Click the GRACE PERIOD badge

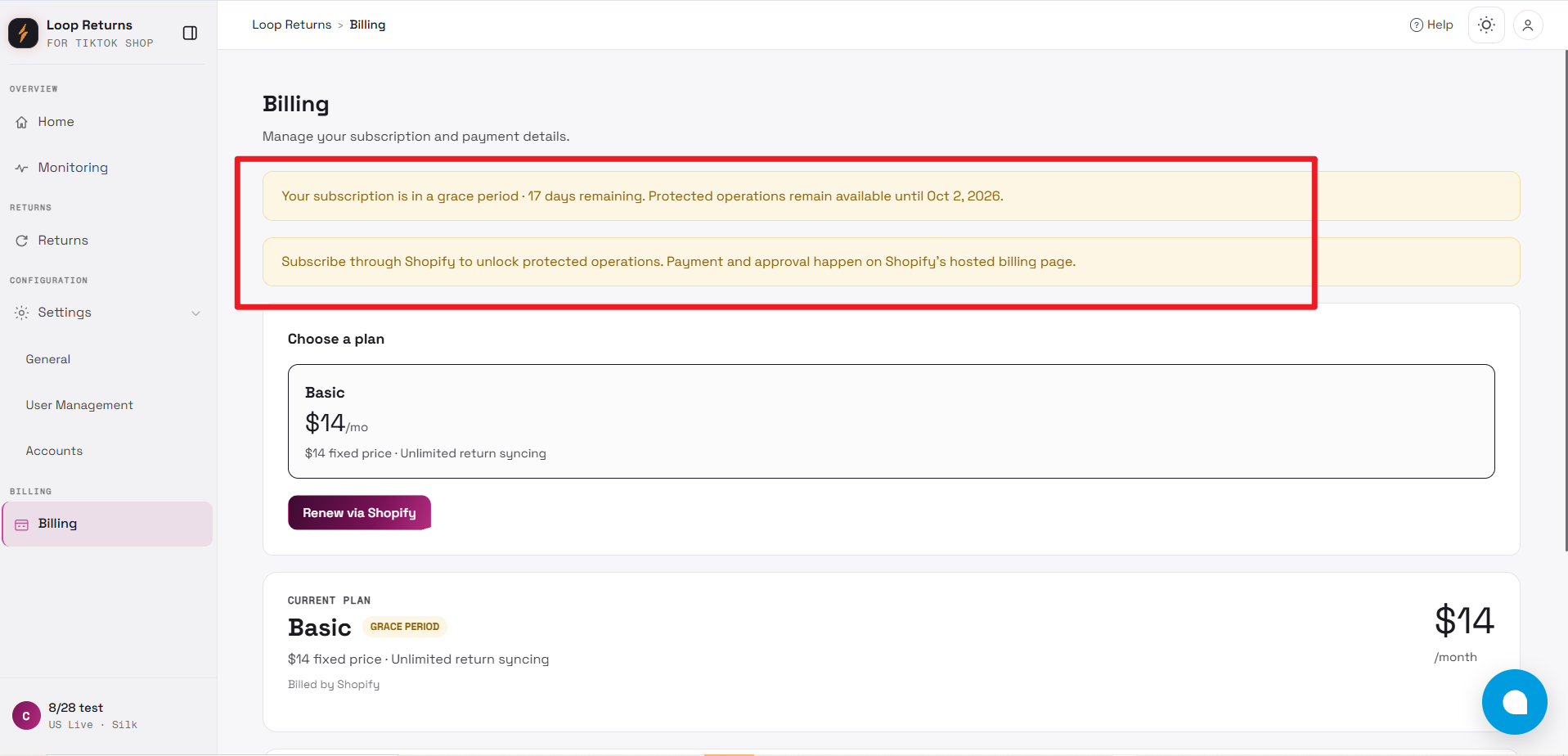tap(404, 627)
